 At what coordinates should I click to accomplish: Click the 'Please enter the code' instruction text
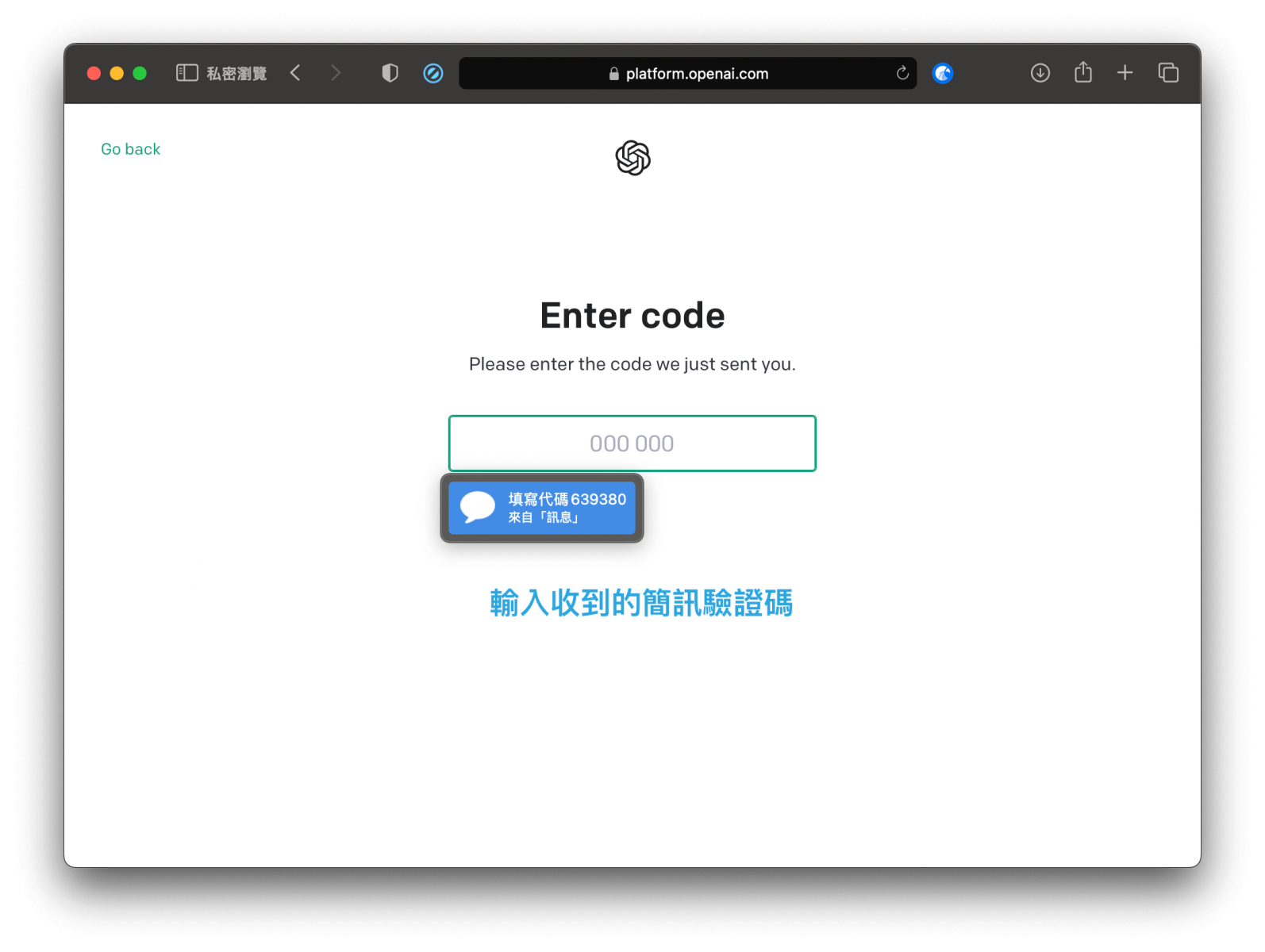pos(632,364)
